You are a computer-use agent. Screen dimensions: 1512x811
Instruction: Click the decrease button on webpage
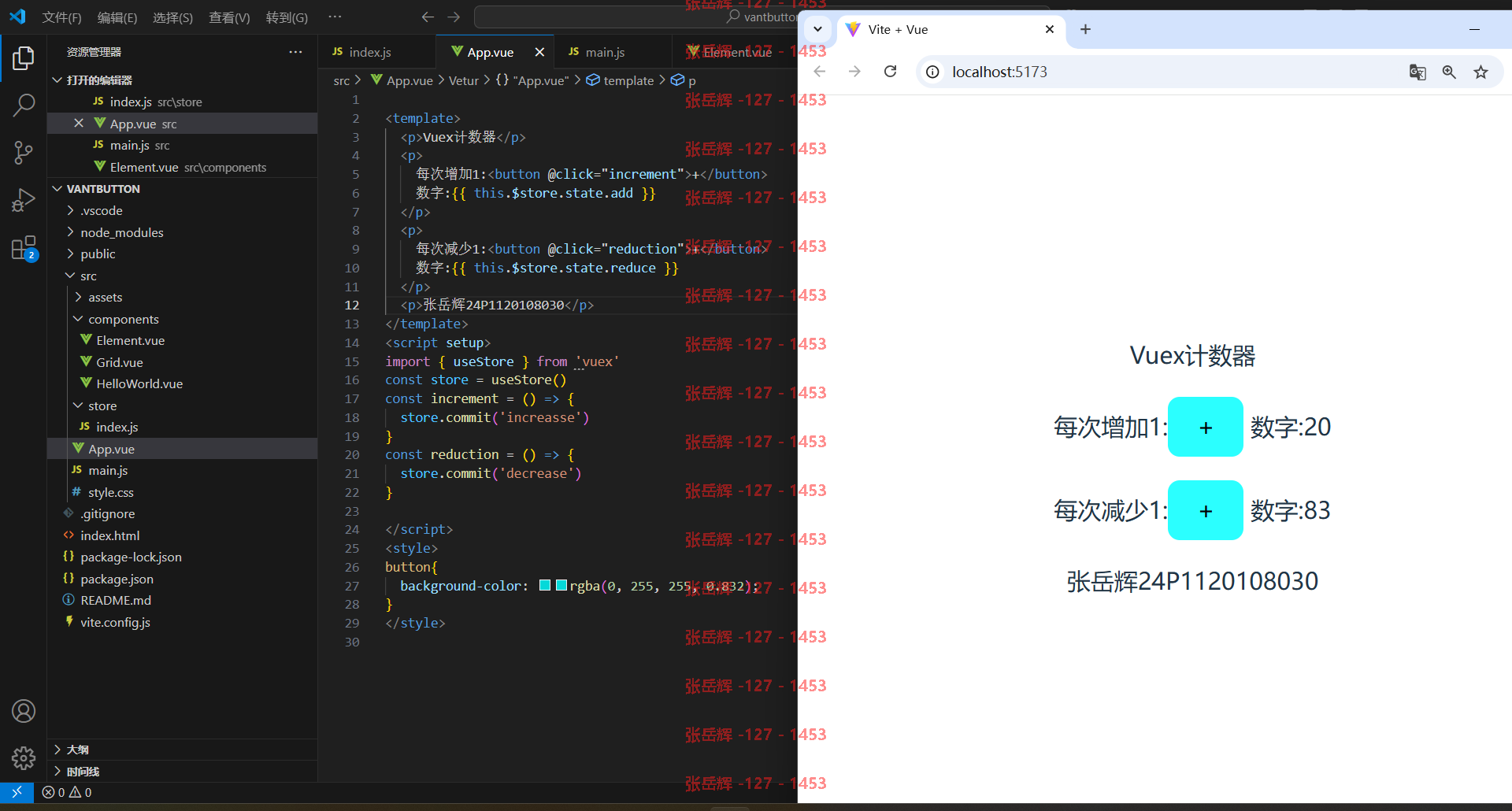1205,510
